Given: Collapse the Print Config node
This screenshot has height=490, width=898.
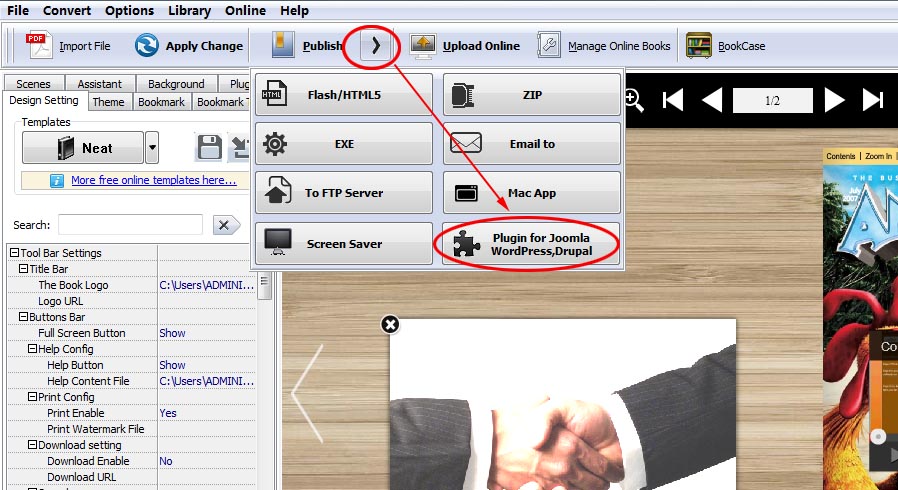Looking at the screenshot, I should point(33,397).
